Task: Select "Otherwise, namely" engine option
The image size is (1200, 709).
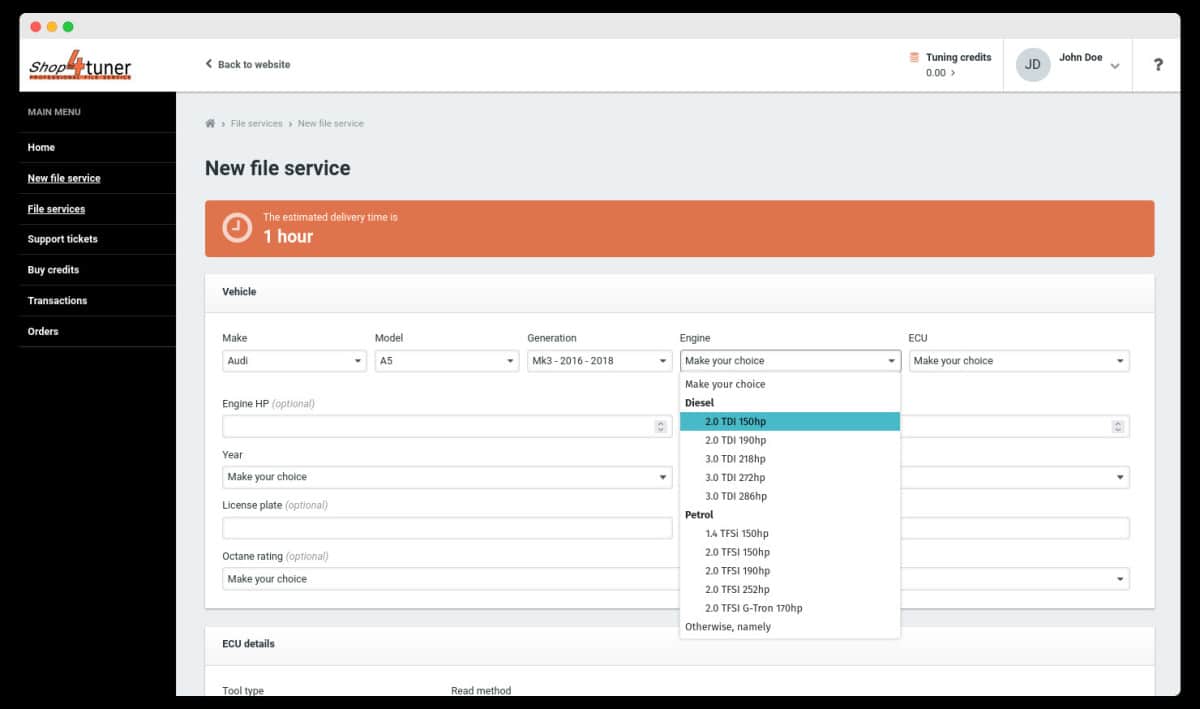Action: pyautogui.click(x=728, y=627)
